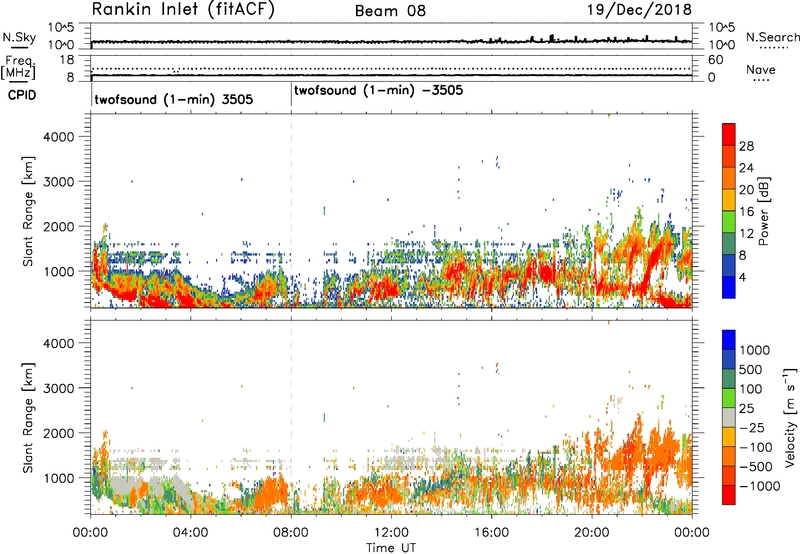Click the '24' label on power color bar

(x=746, y=168)
